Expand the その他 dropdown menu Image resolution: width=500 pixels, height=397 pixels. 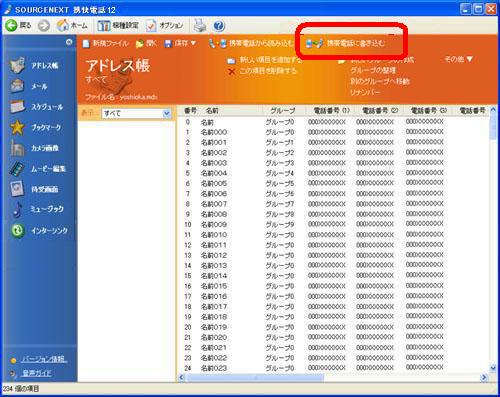point(459,59)
